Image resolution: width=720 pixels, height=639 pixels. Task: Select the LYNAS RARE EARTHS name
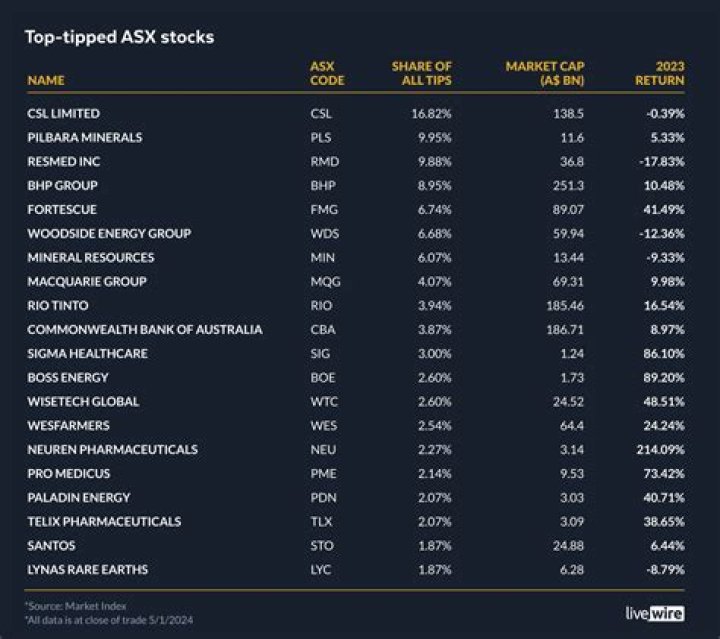(x=87, y=570)
